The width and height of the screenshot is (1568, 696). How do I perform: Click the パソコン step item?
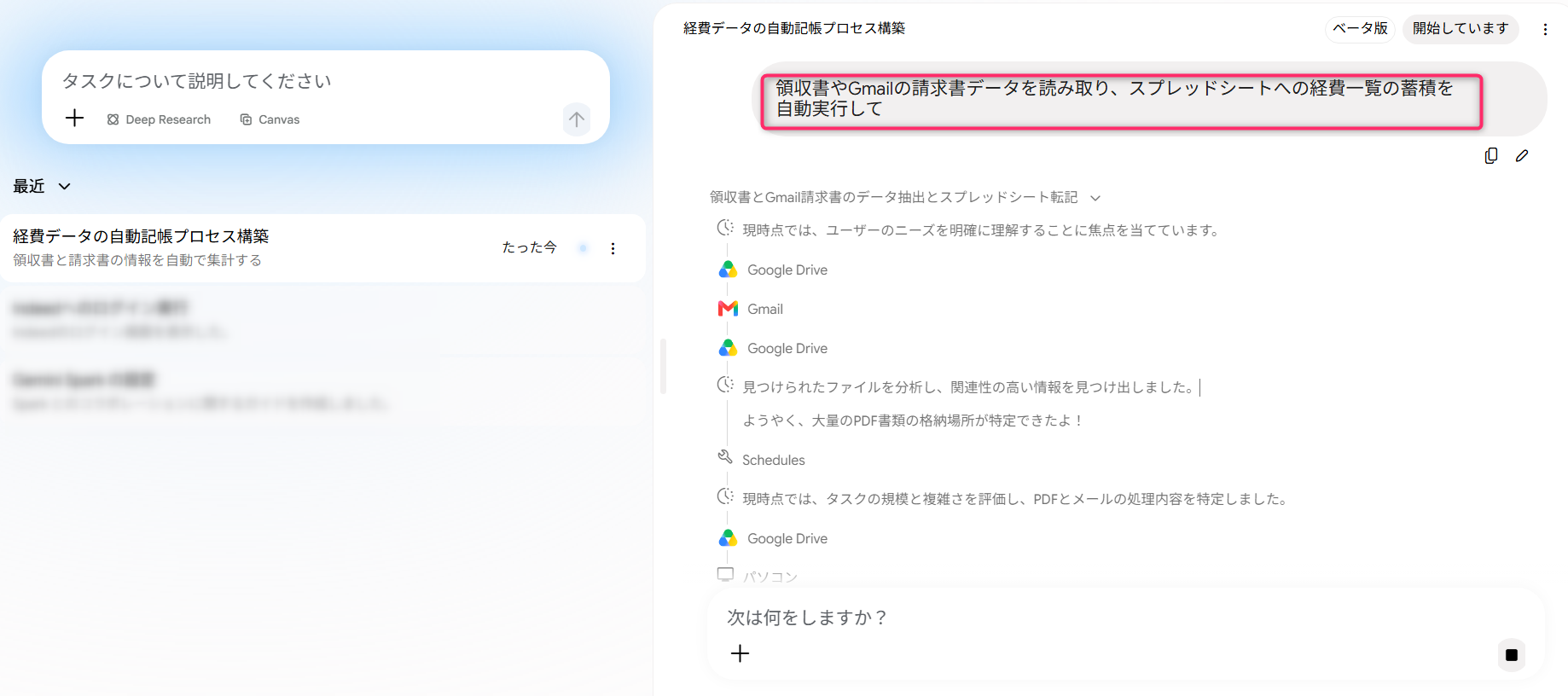tap(758, 576)
